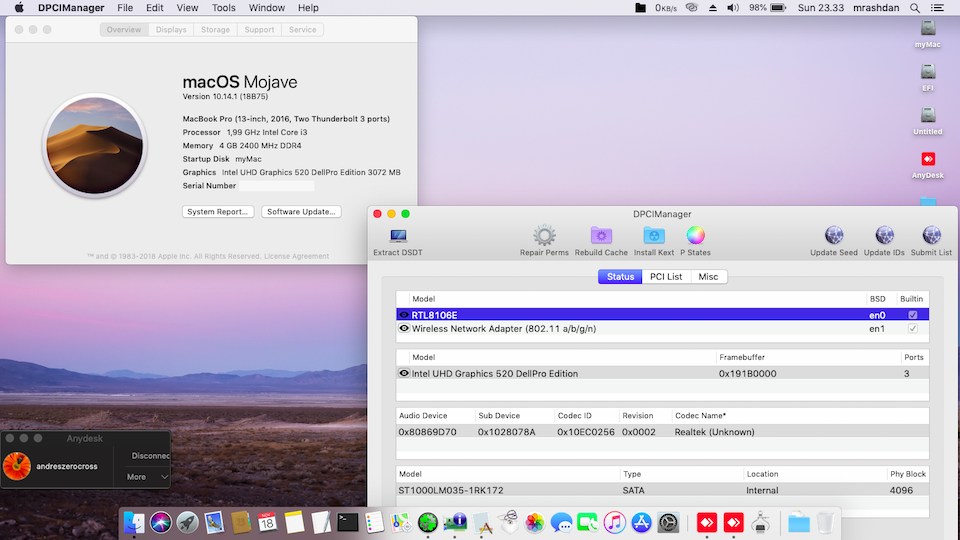Viewport: 960px width, 540px height.
Task: Click the Extract DSDT toolbar icon
Action: coord(397,237)
